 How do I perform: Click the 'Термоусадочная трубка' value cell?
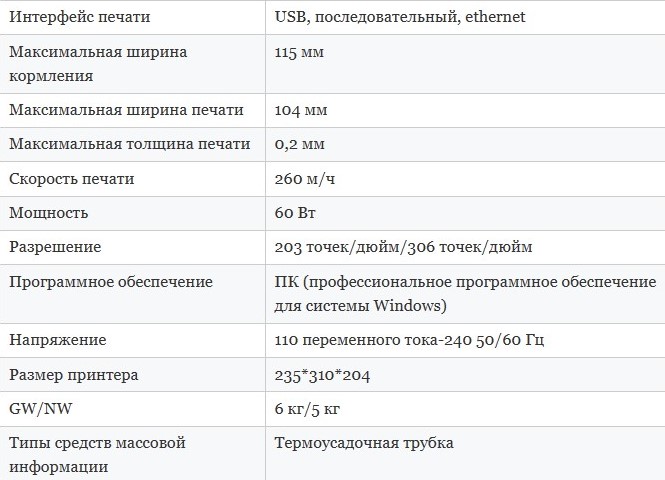click(x=465, y=454)
